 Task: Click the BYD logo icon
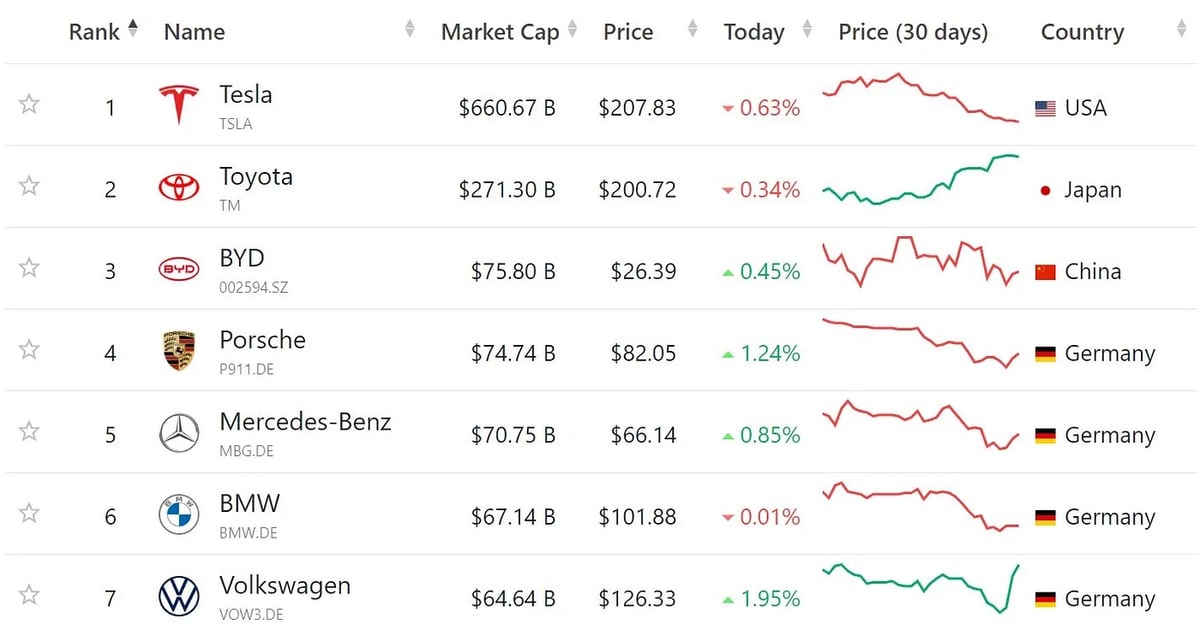pos(179,269)
